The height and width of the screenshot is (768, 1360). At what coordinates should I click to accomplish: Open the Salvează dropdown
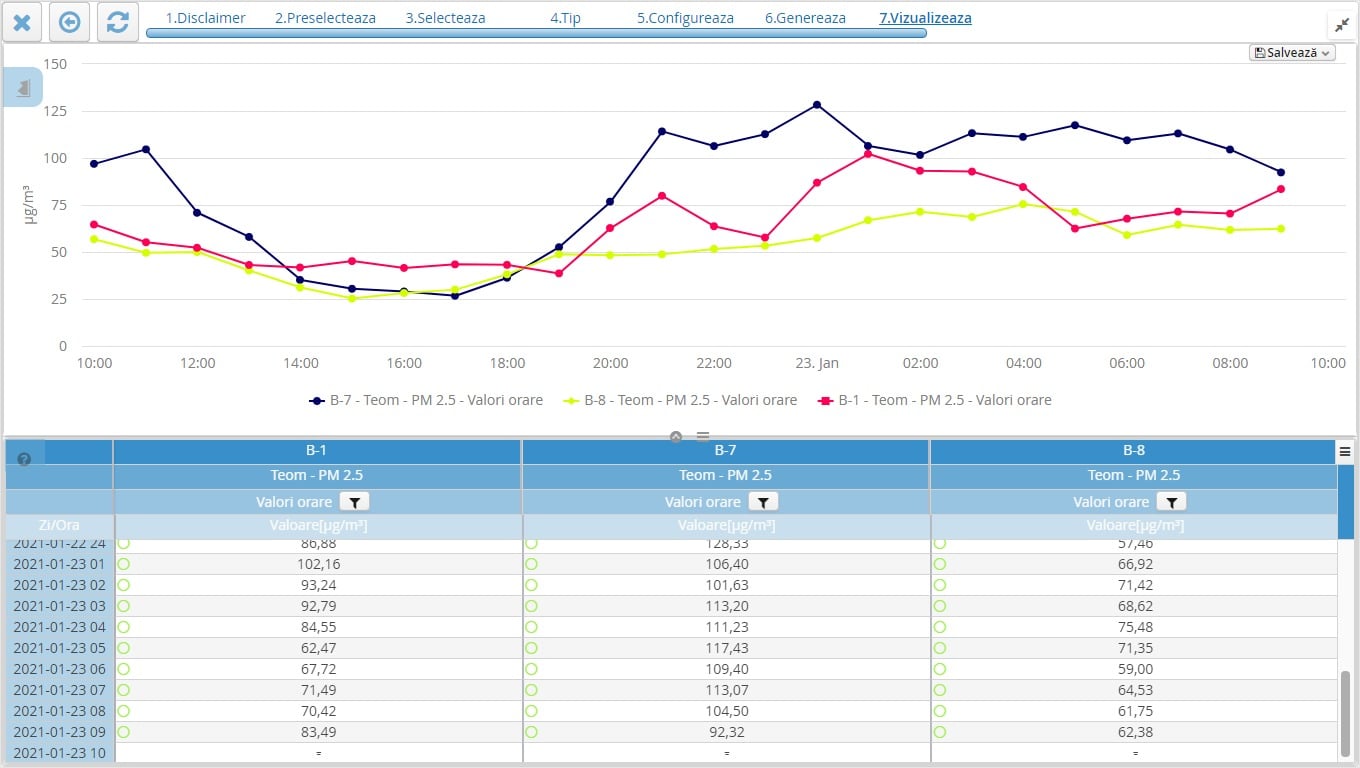[1292, 53]
